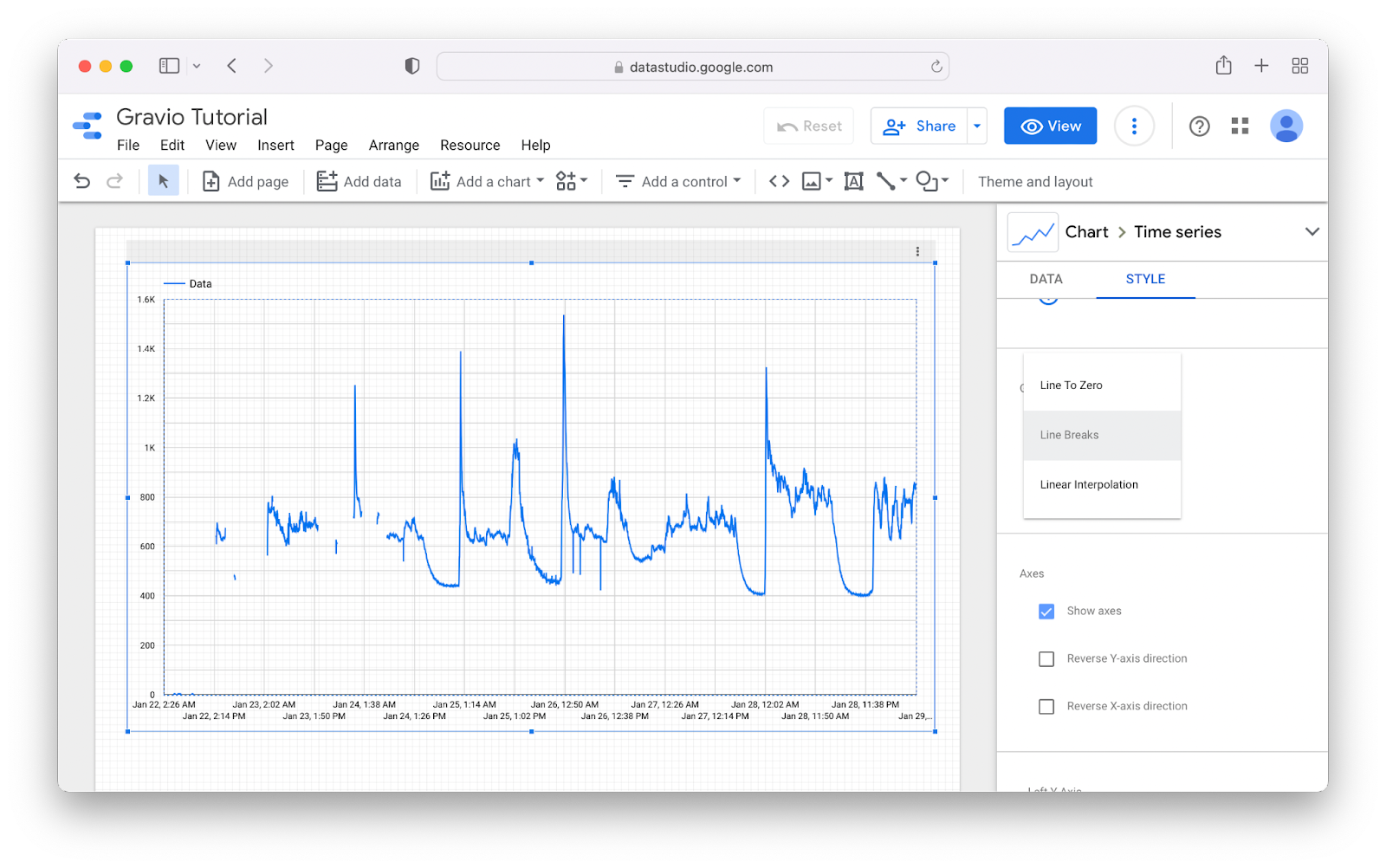Click the embed URL icon
The image size is (1386, 868).
coord(778,181)
